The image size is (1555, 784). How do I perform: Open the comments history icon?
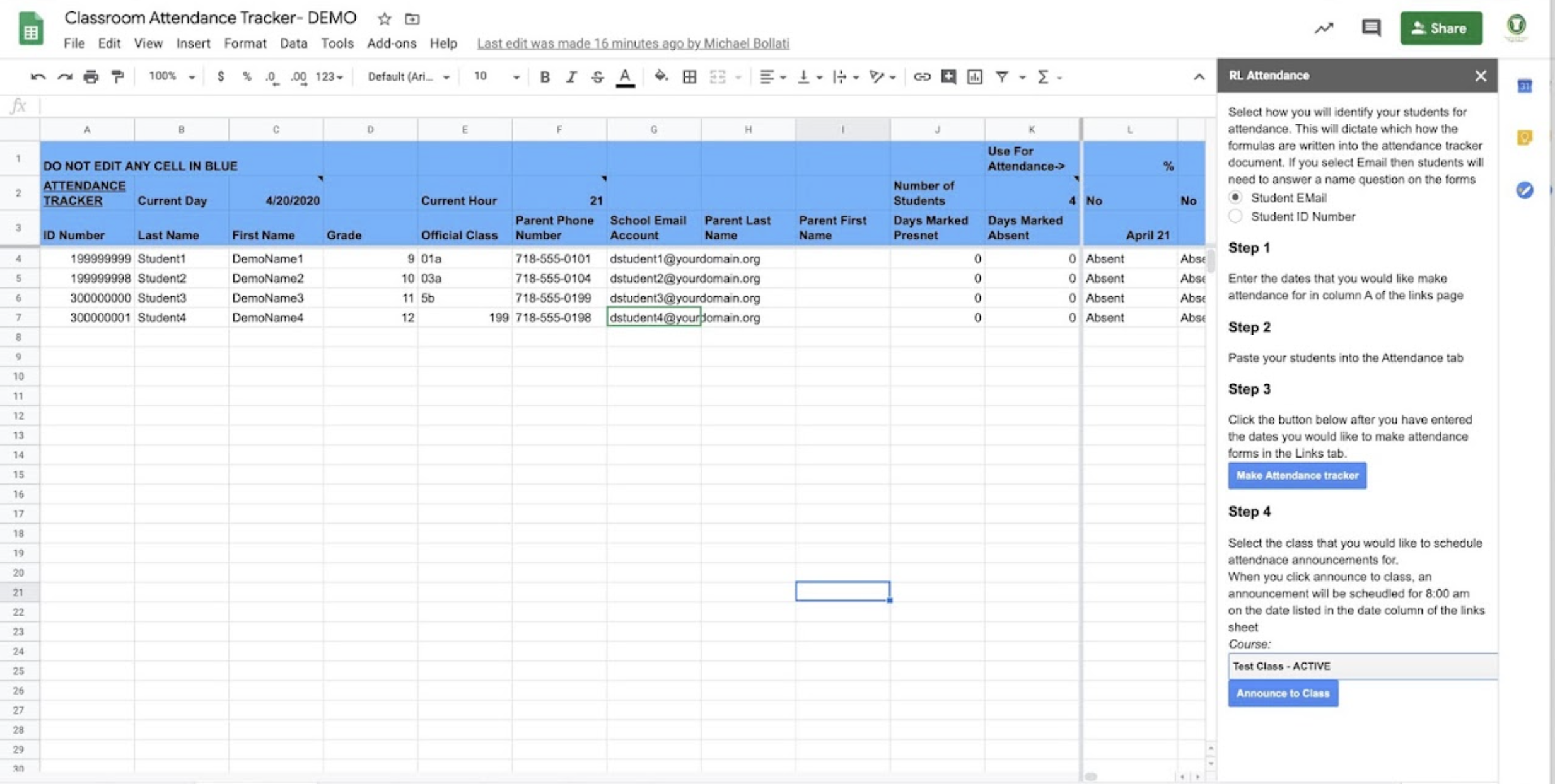(1370, 28)
